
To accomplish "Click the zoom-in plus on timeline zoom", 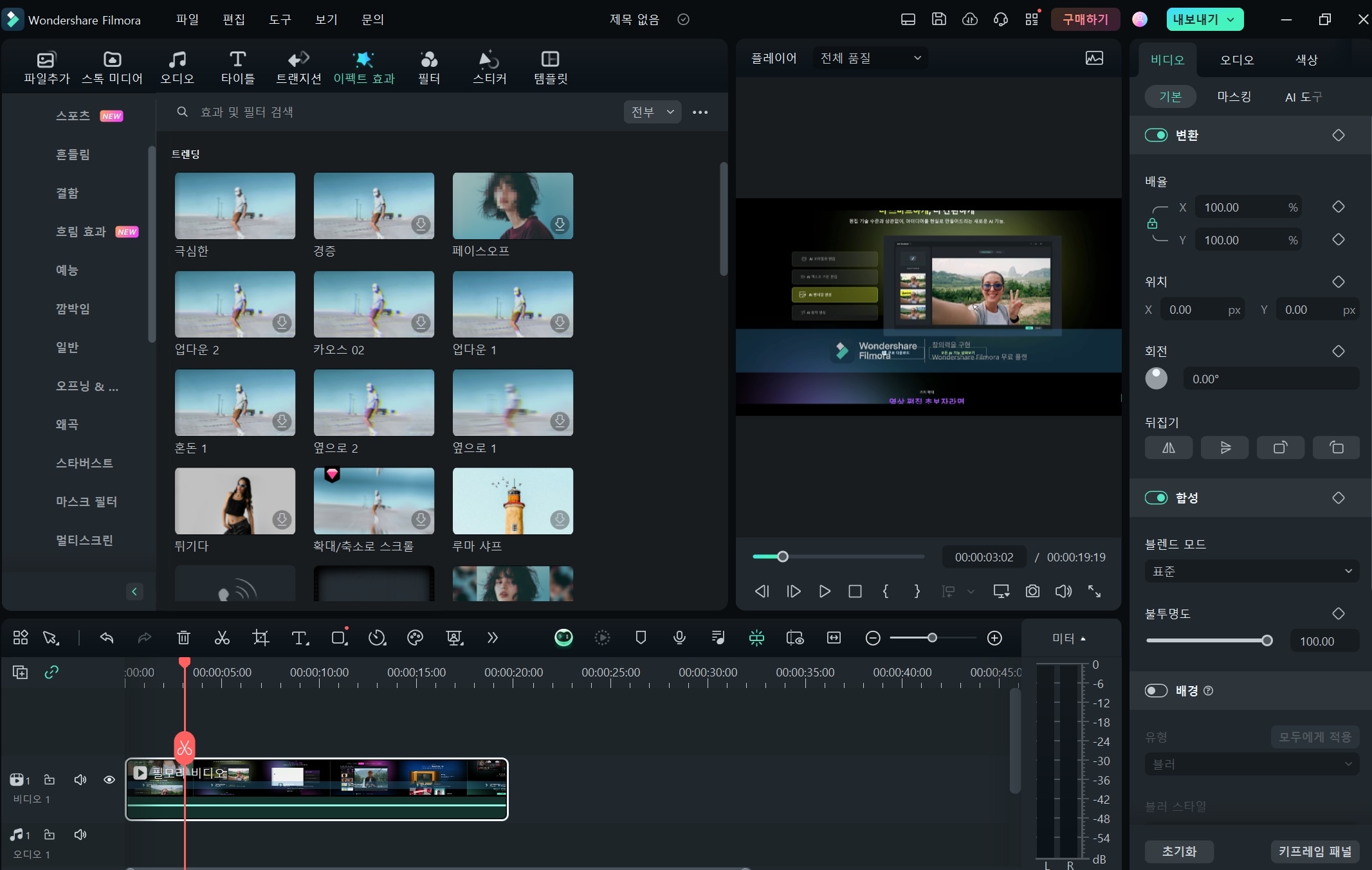I will click(994, 638).
